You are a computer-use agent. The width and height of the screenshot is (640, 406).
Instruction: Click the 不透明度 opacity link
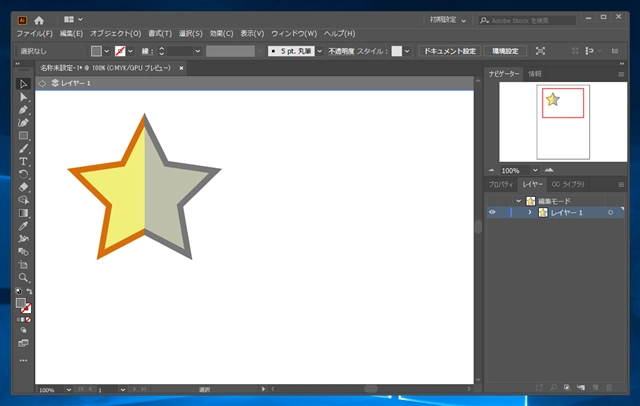tap(341, 51)
